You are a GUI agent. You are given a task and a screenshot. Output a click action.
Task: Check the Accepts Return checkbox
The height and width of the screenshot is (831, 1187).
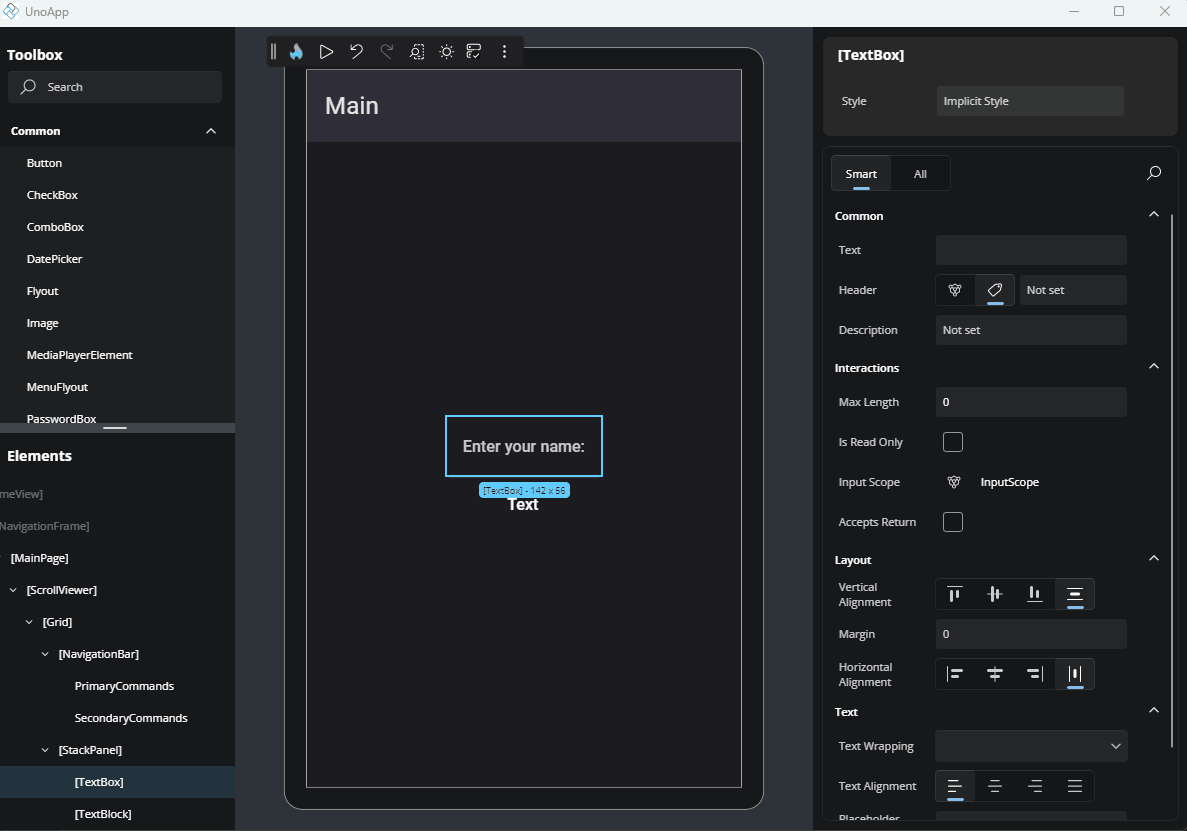click(952, 521)
